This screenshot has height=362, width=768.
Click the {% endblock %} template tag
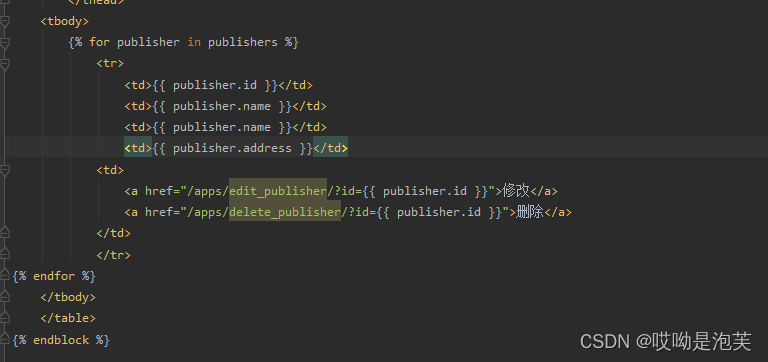[61, 339]
